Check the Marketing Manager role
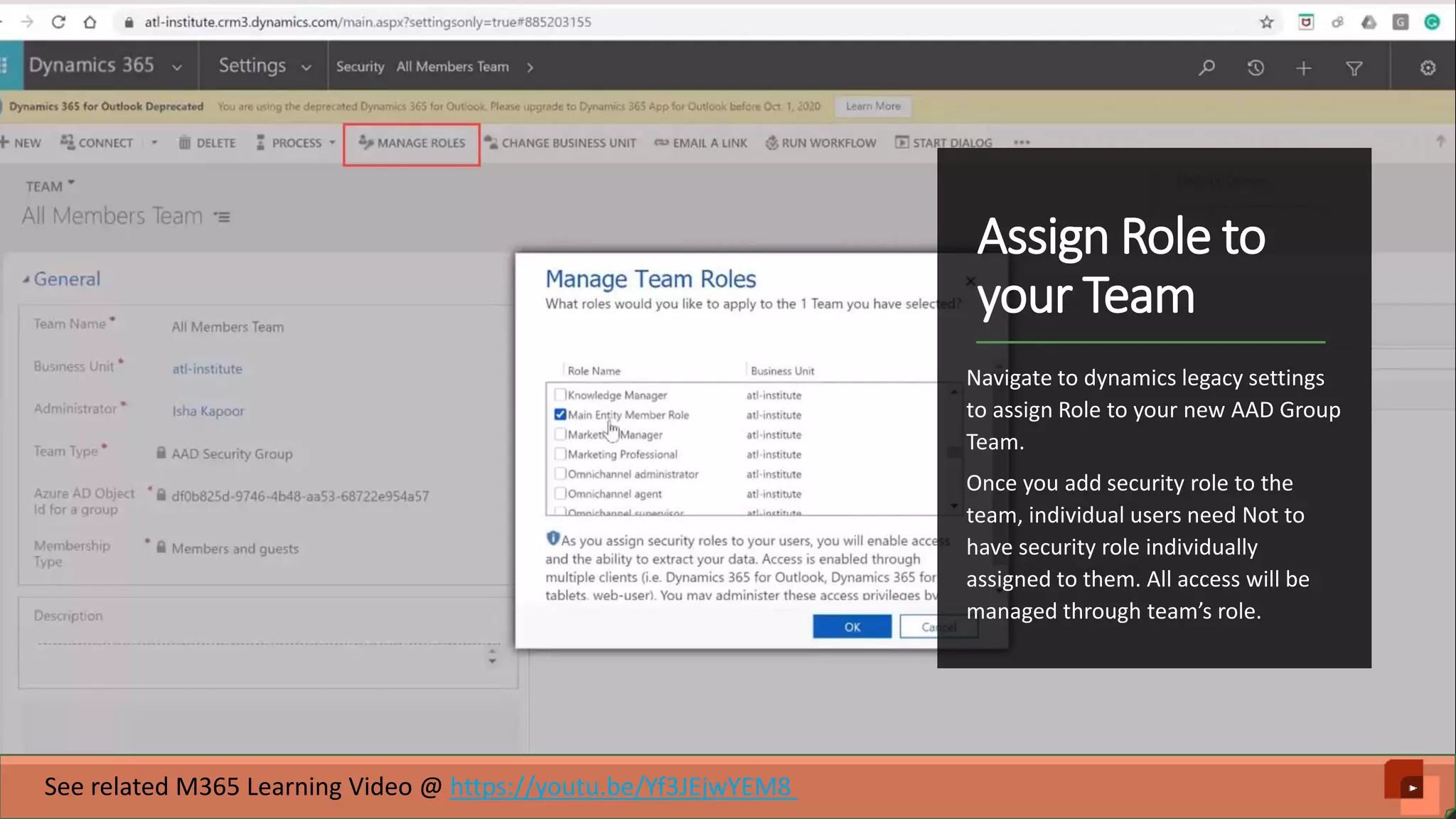 (x=560, y=434)
